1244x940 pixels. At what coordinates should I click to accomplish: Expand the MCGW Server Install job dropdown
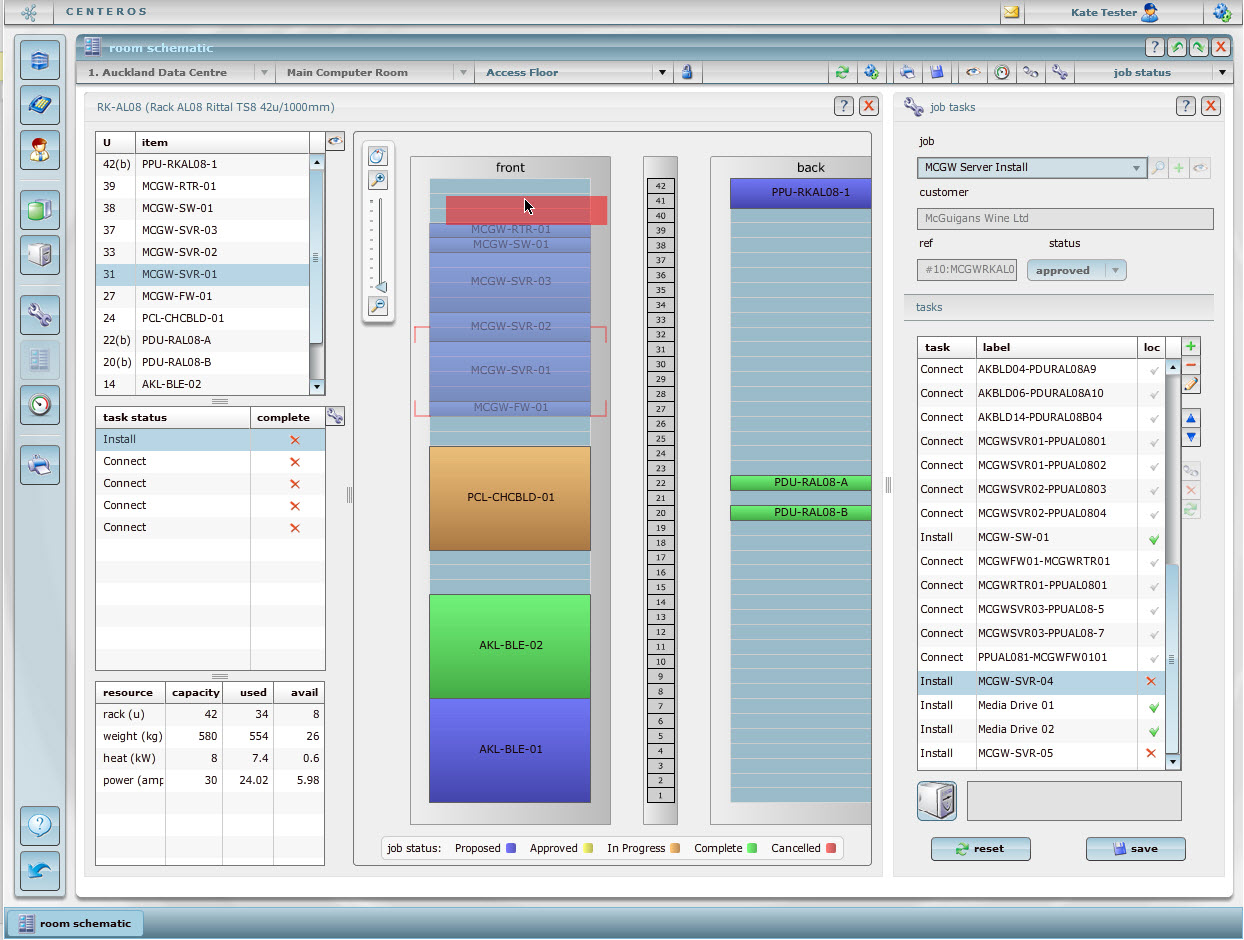pyautogui.click(x=1136, y=168)
